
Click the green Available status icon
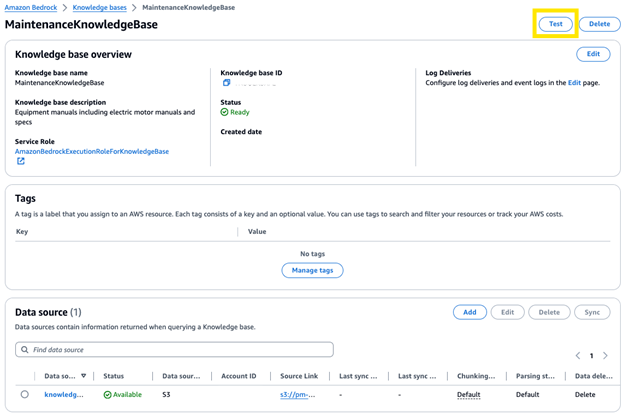[x=107, y=395]
